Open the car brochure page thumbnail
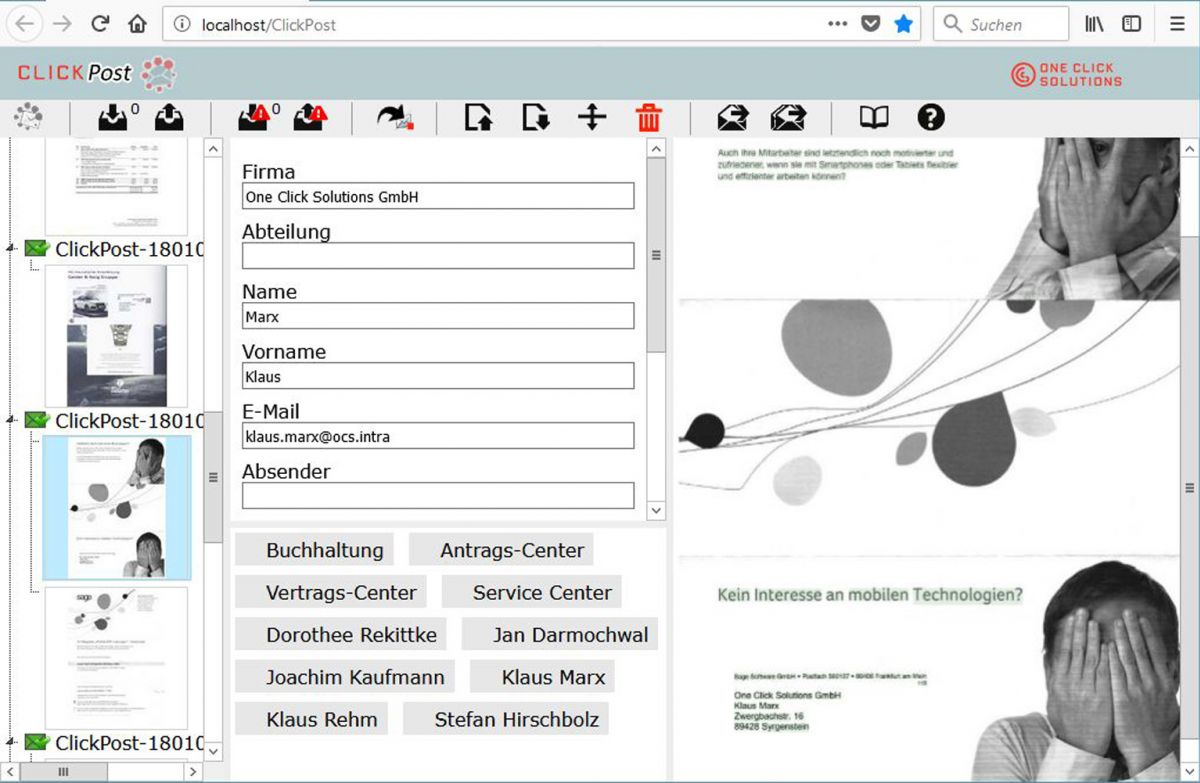 [116, 336]
